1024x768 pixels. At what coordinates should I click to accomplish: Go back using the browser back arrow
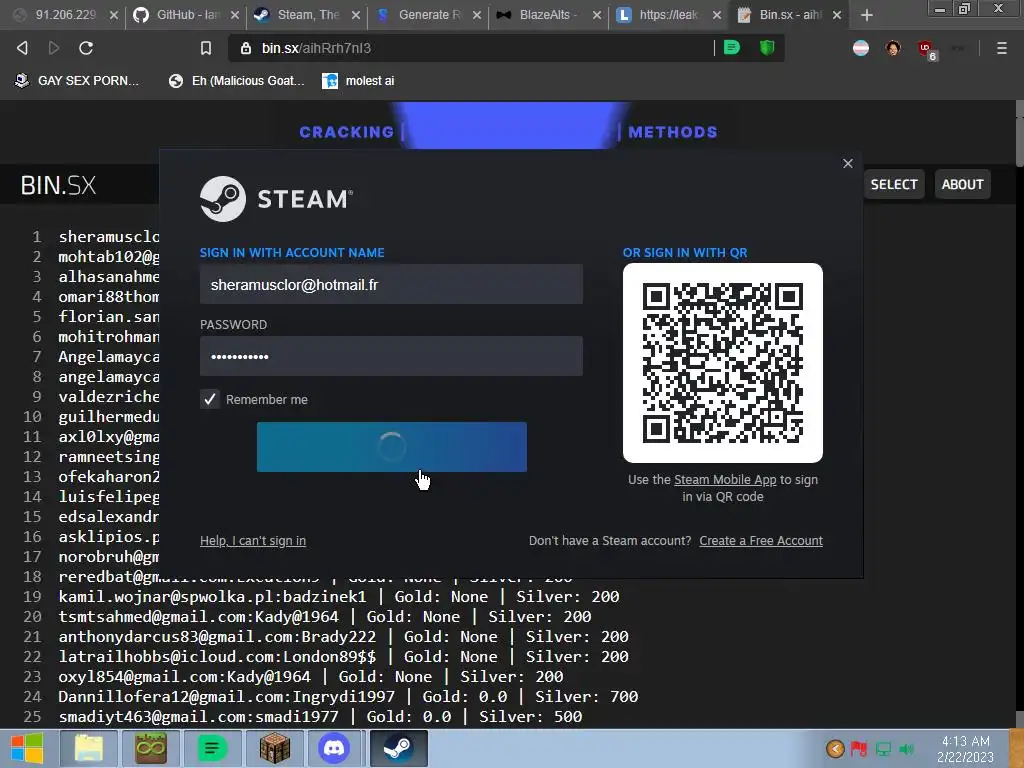[x=22, y=48]
